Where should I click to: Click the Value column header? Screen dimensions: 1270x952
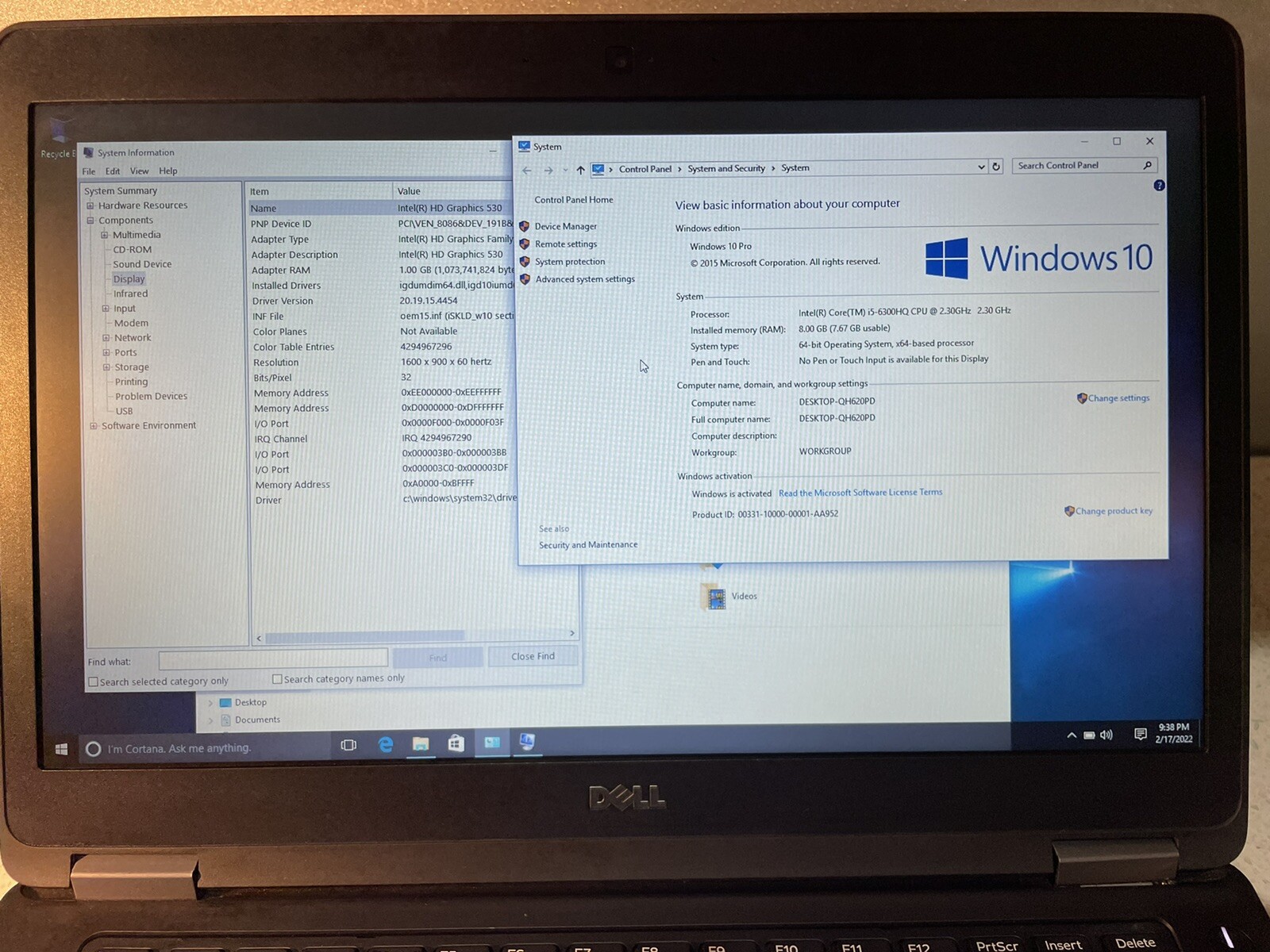coord(453,191)
